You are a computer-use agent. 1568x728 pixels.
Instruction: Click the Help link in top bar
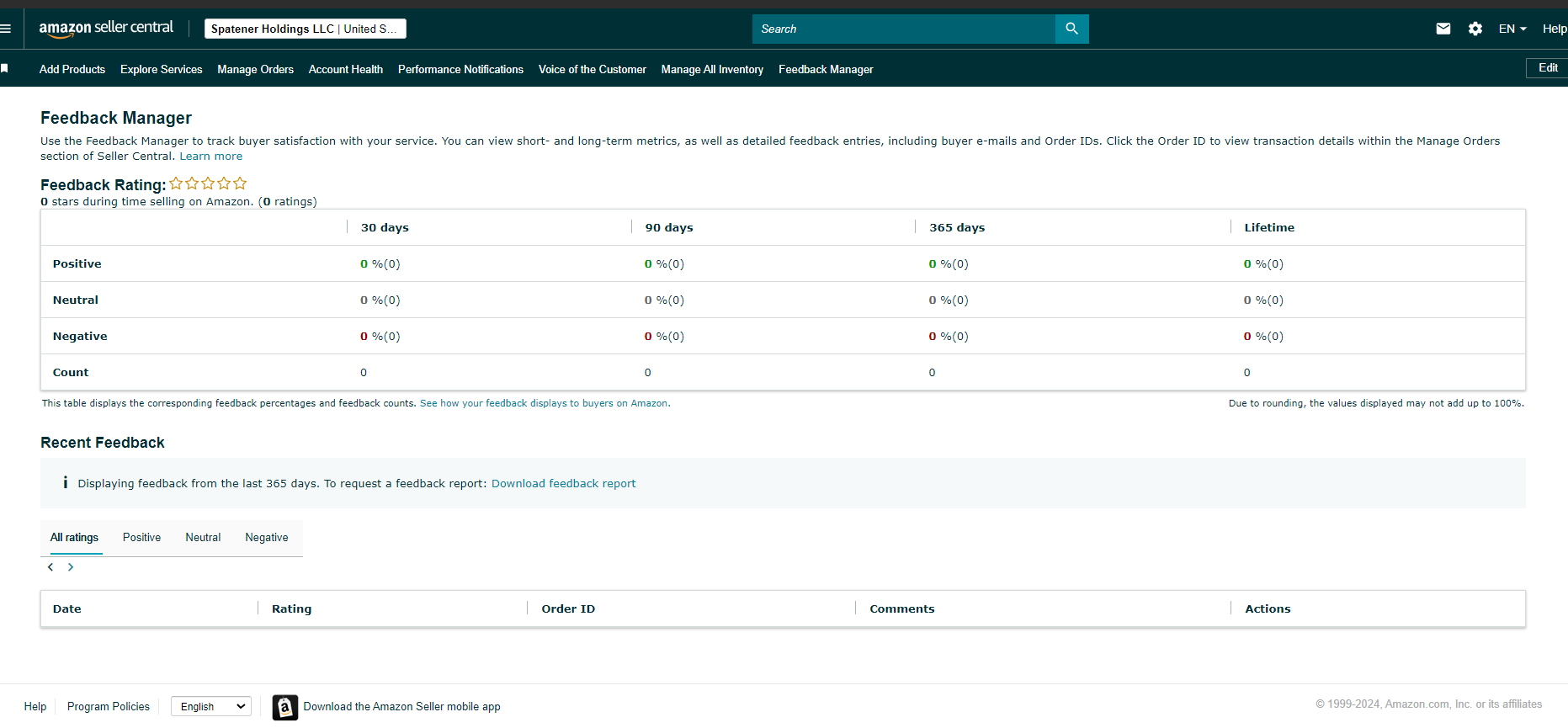tap(1555, 29)
